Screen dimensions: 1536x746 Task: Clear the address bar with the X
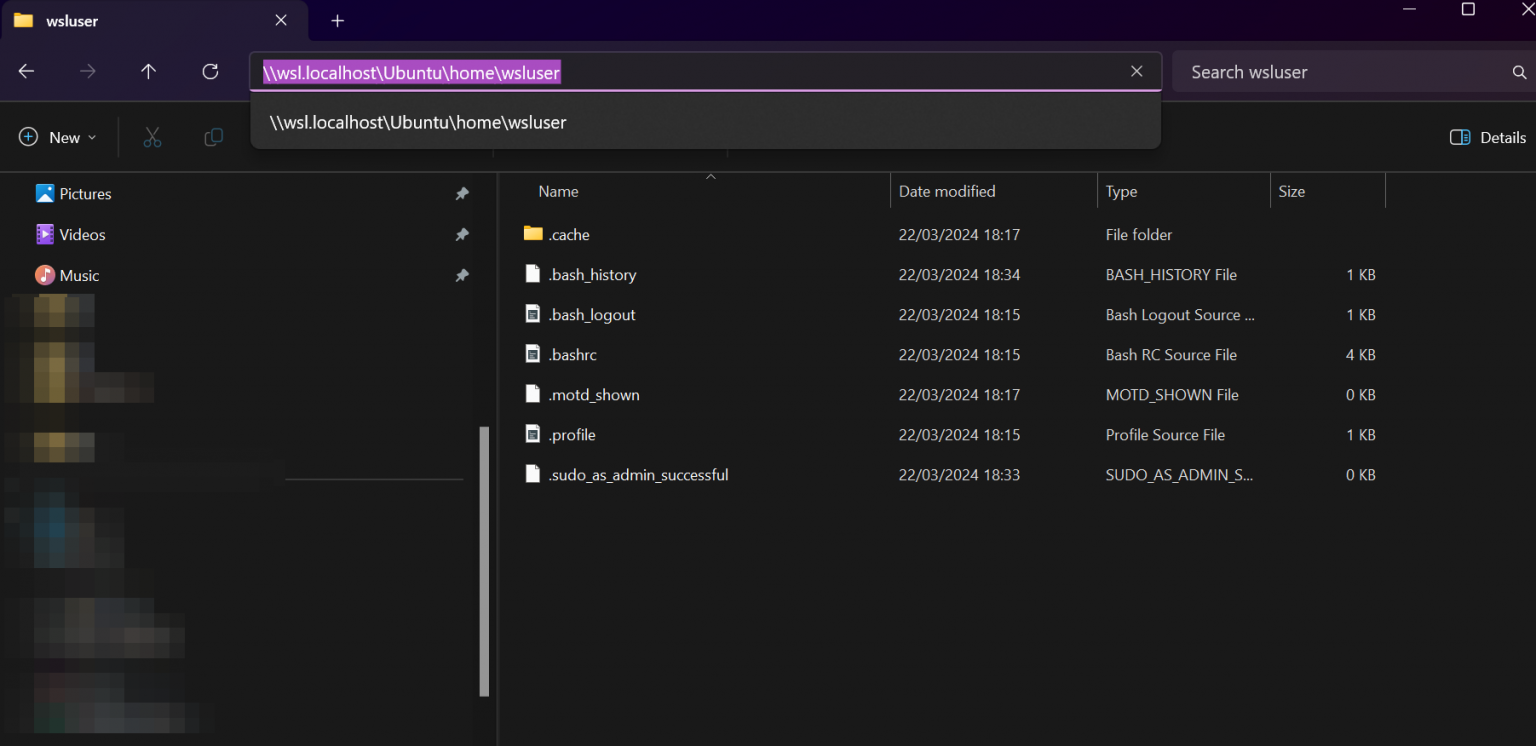tap(1136, 71)
